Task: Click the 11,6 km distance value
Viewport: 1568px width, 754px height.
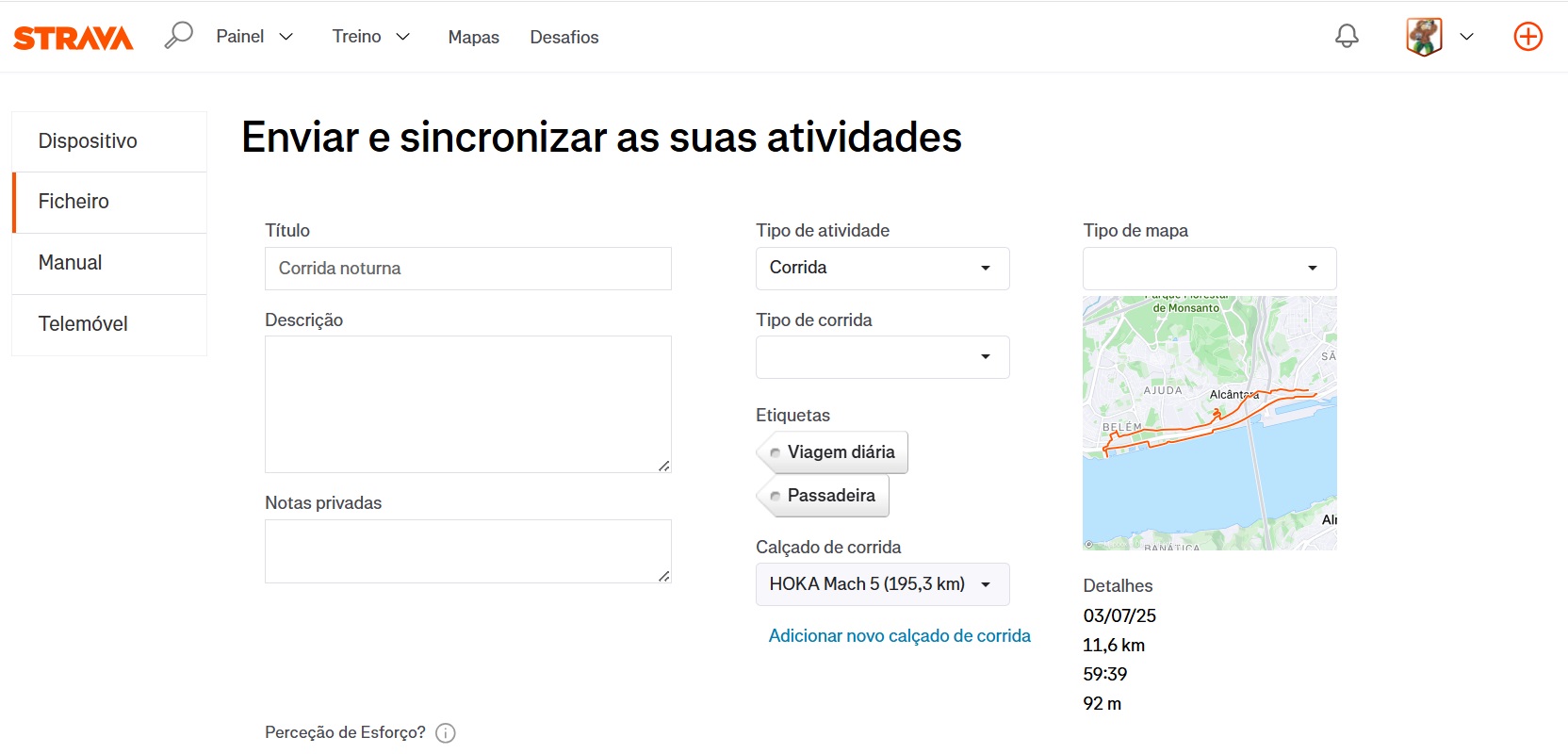Action: pyautogui.click(x=1113, y=646)
